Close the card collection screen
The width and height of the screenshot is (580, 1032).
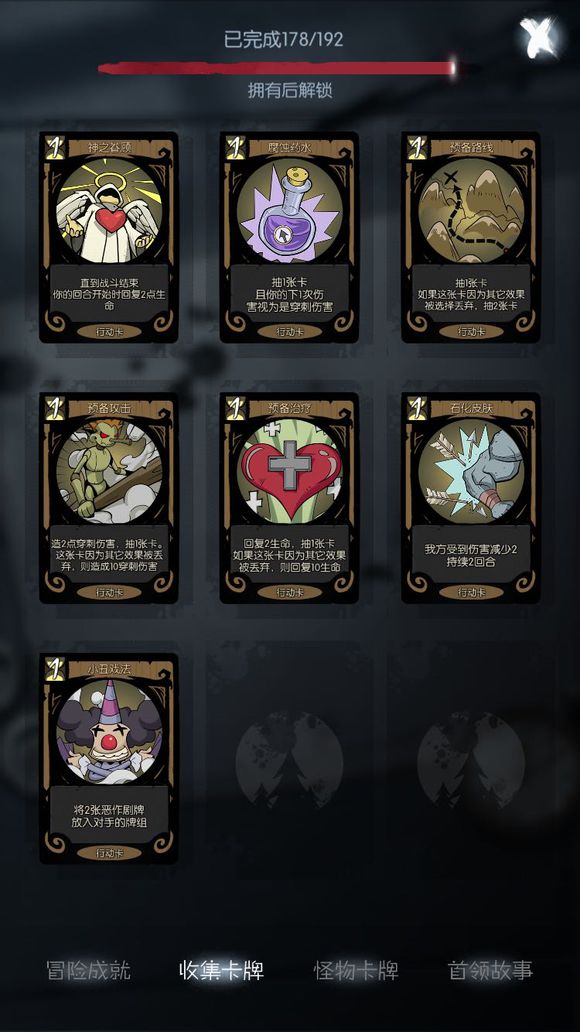click(x=538, y=38)
